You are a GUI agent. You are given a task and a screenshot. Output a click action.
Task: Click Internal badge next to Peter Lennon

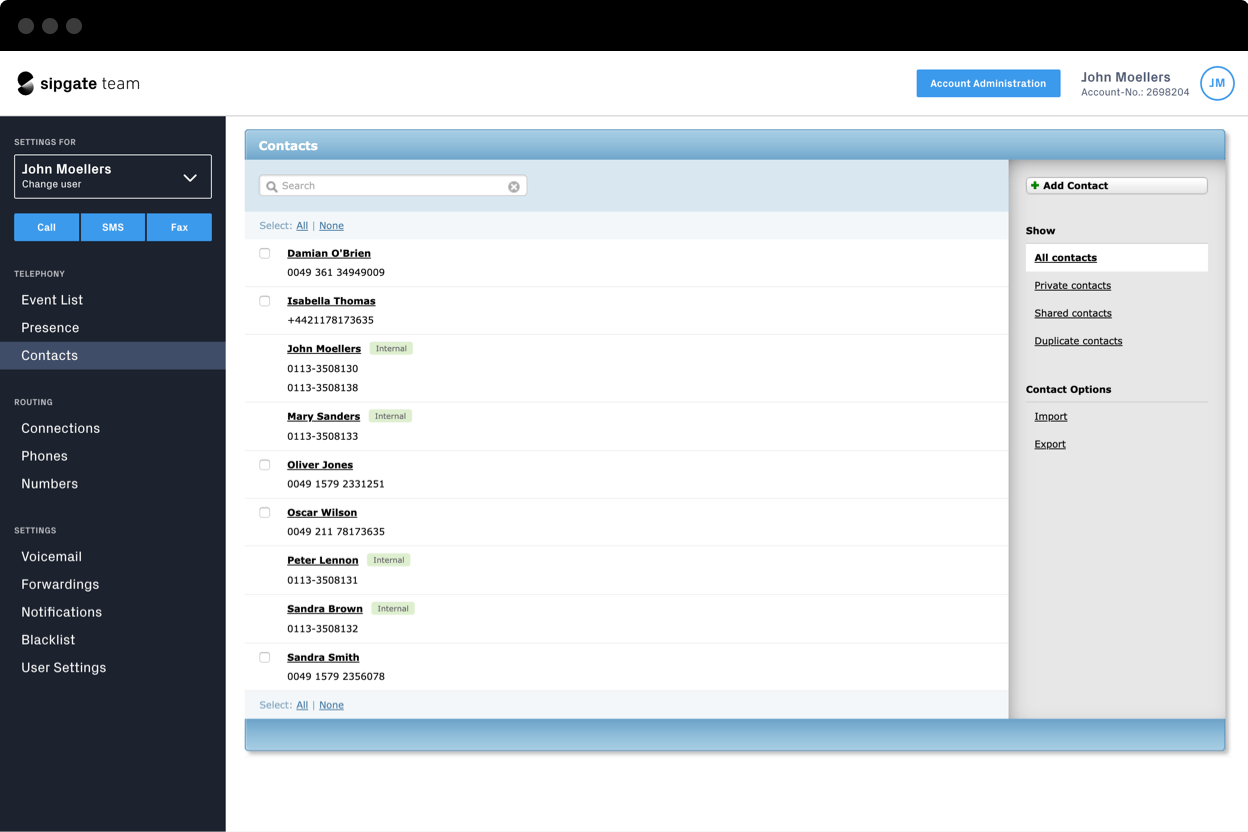[x=388, y=560]
